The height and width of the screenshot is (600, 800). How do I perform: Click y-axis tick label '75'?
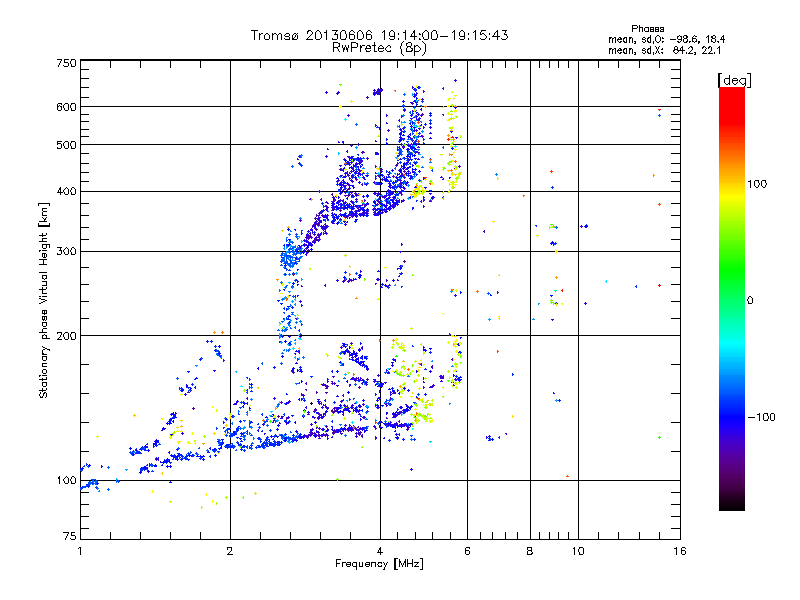(x=70, y=536)
